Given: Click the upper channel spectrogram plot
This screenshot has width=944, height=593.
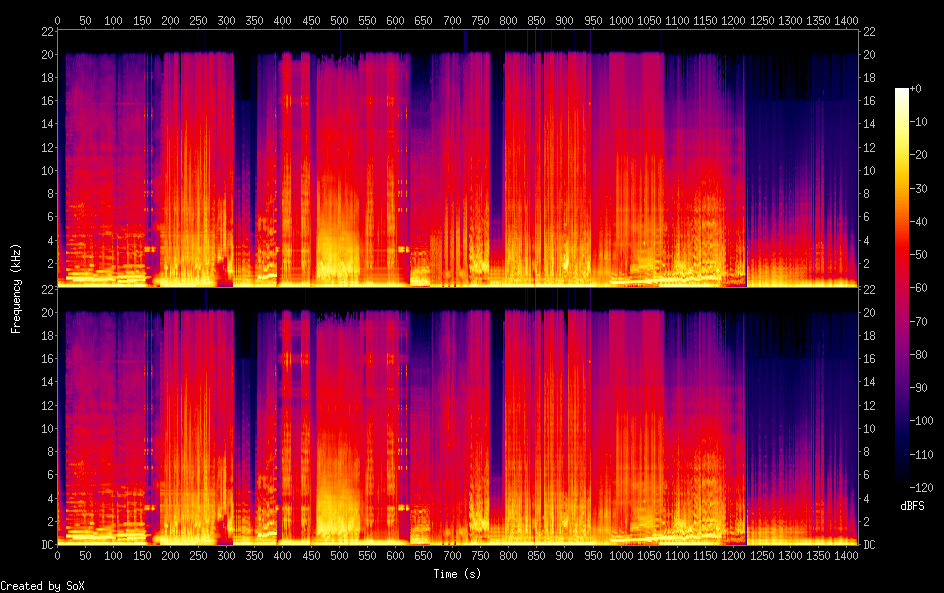Looking at the screenshot, I should pyautogui.click(x=458, y=158).
